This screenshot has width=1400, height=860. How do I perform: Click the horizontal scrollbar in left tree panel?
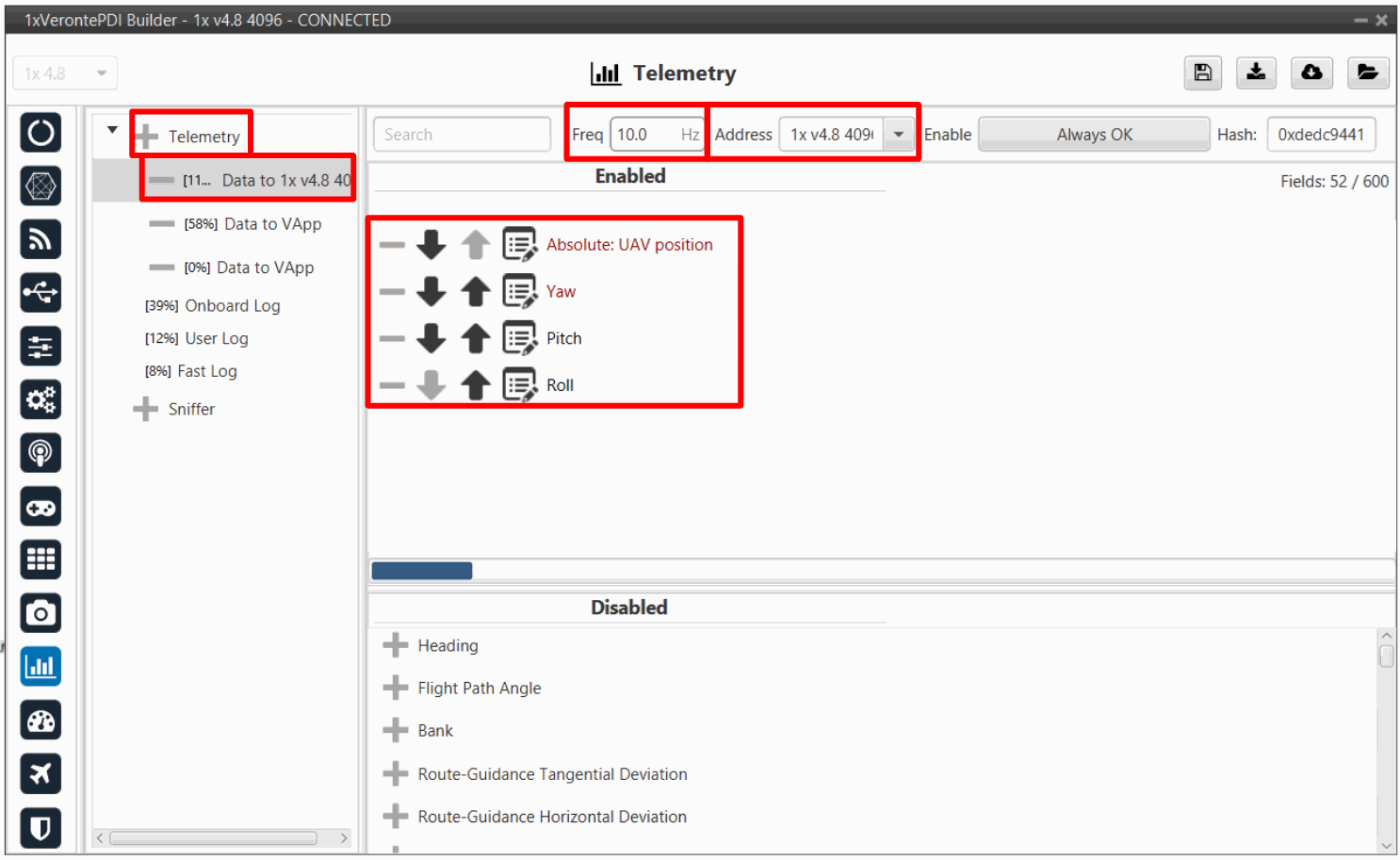tap(213, 837)
